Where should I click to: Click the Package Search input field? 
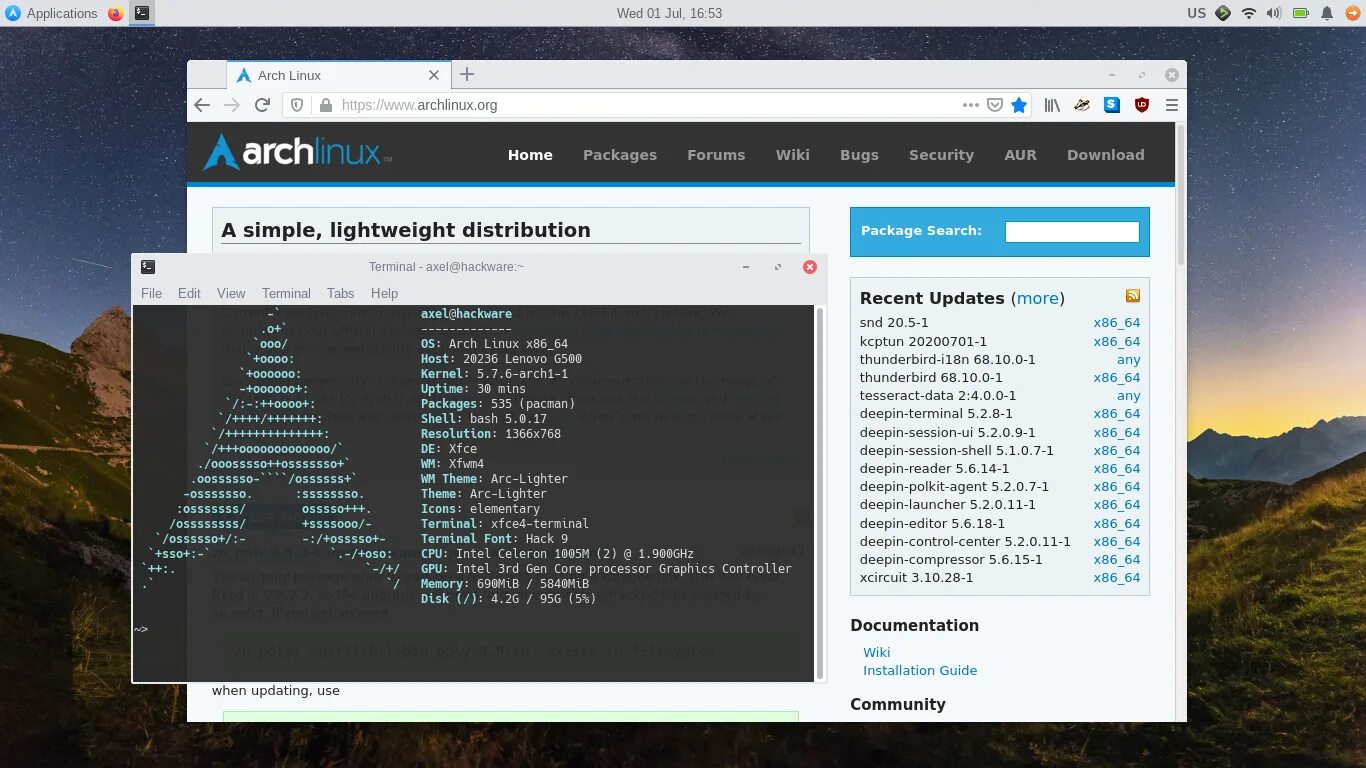coord(1072,232)
